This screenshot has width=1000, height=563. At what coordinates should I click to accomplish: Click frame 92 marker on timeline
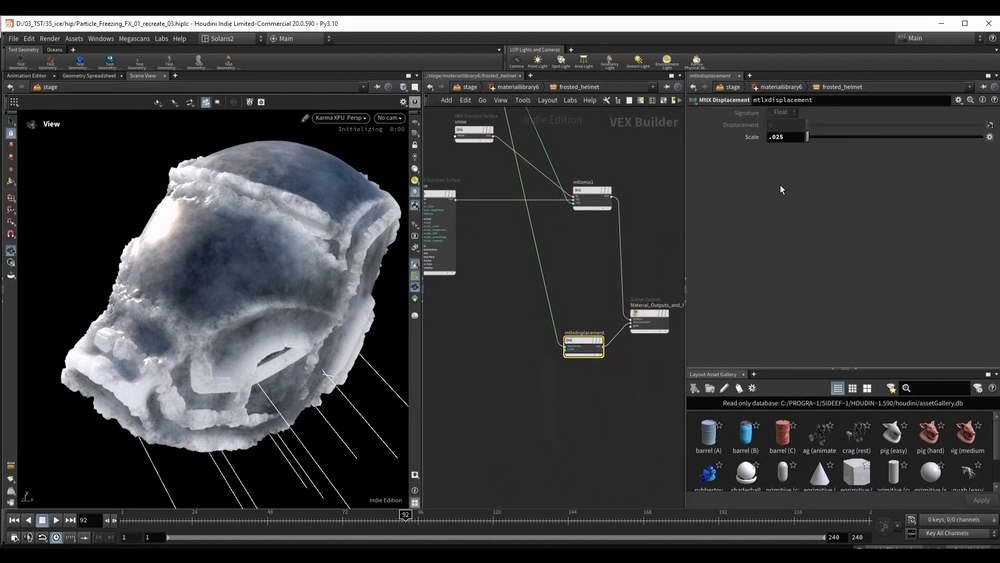pos(405,515)
